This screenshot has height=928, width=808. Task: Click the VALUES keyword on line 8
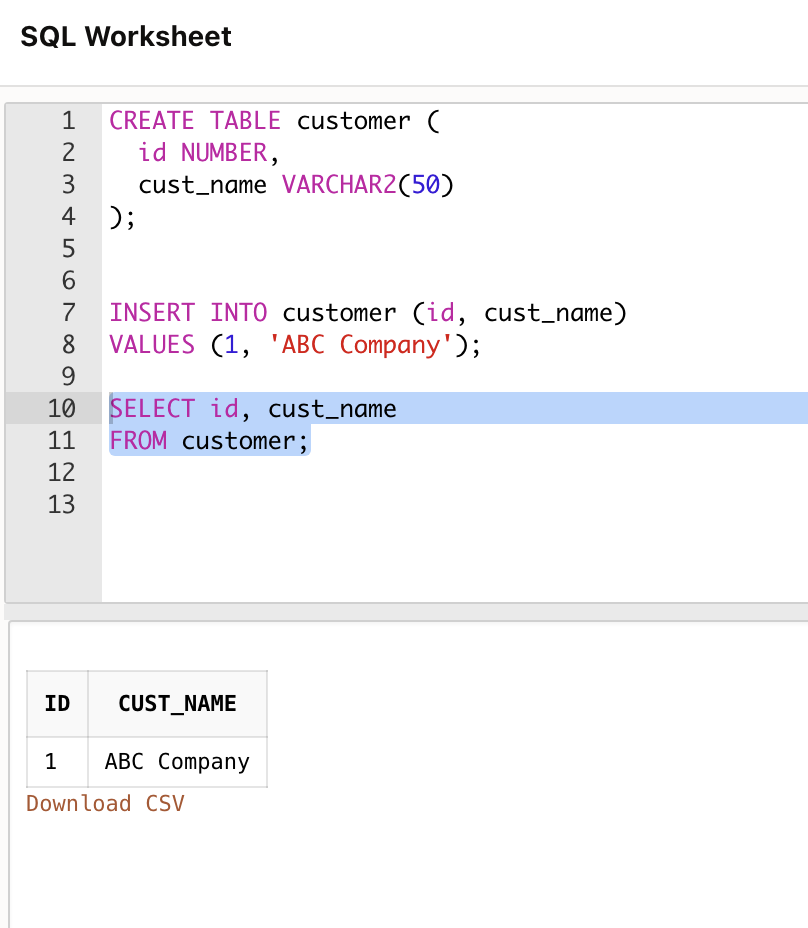click(x=151, y=345)
